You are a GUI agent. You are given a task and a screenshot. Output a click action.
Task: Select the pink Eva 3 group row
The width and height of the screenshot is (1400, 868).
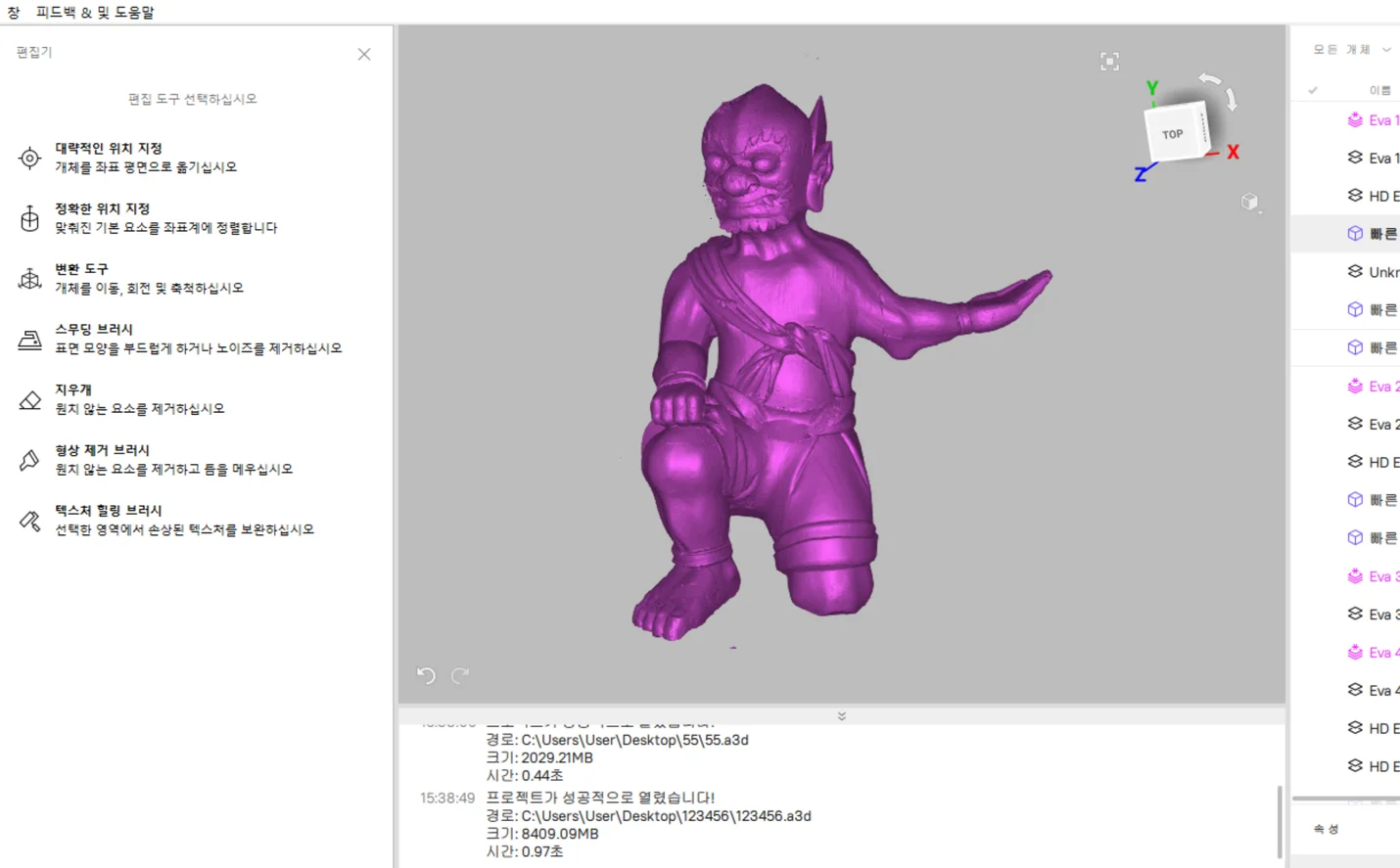(1345, 576)
